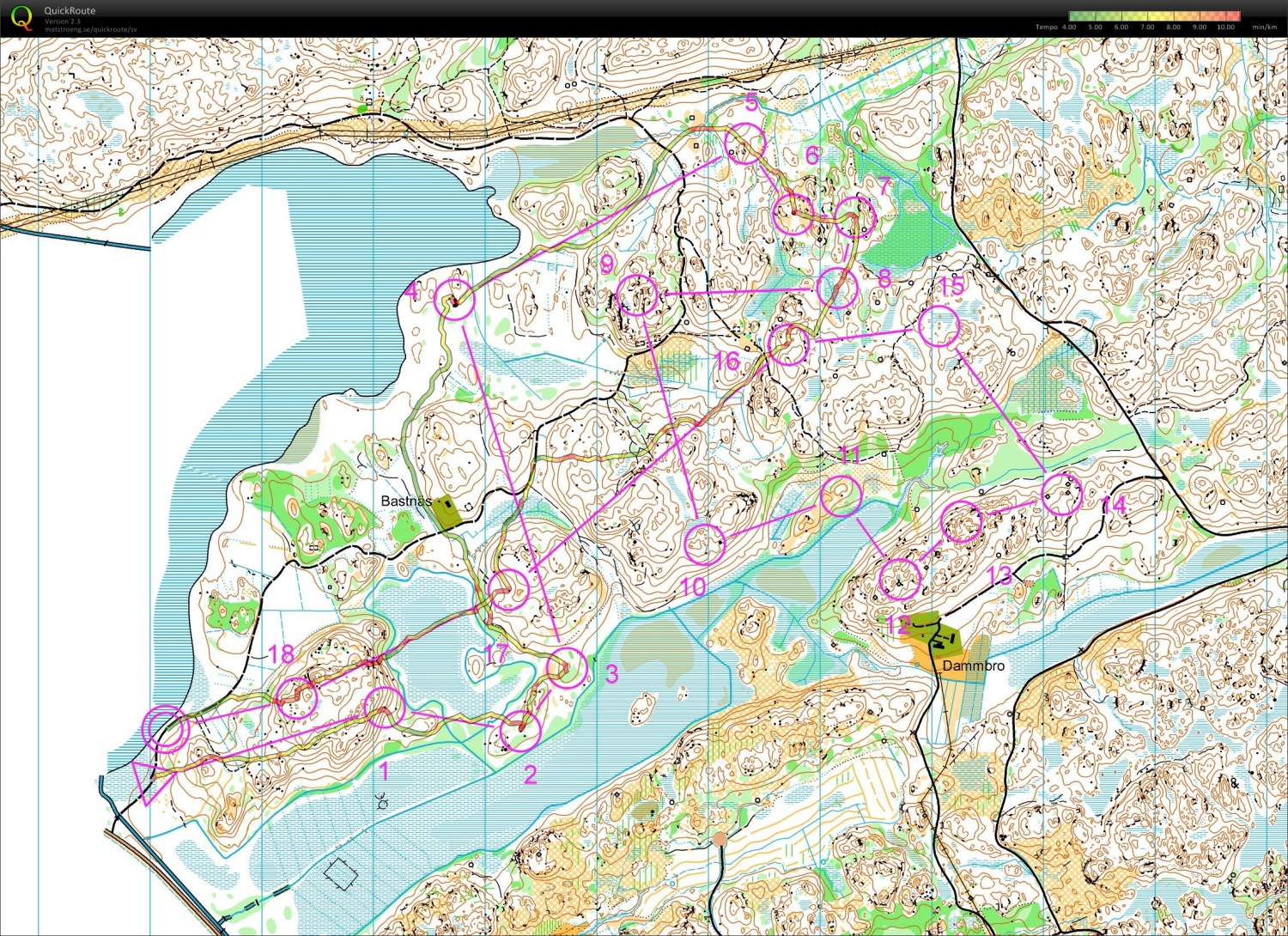Click the QuickRoute title text
This screenshot has height=936, width=1288.
tap(70, 11)
